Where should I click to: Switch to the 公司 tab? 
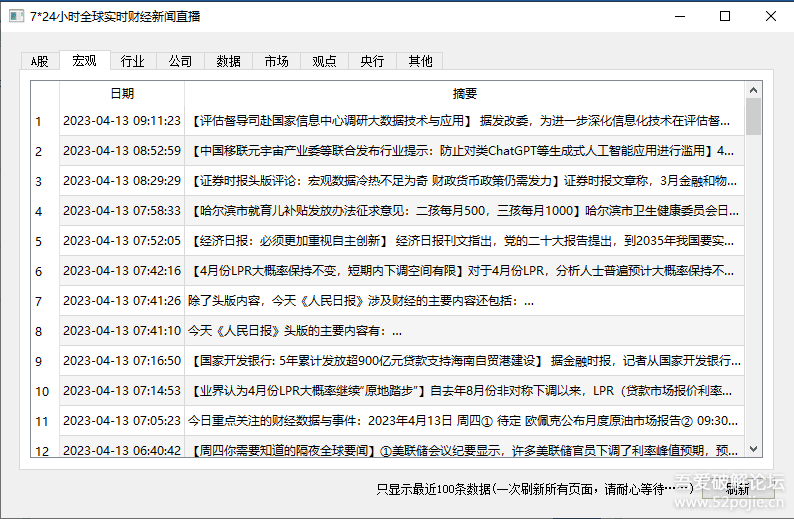(180, 61)
